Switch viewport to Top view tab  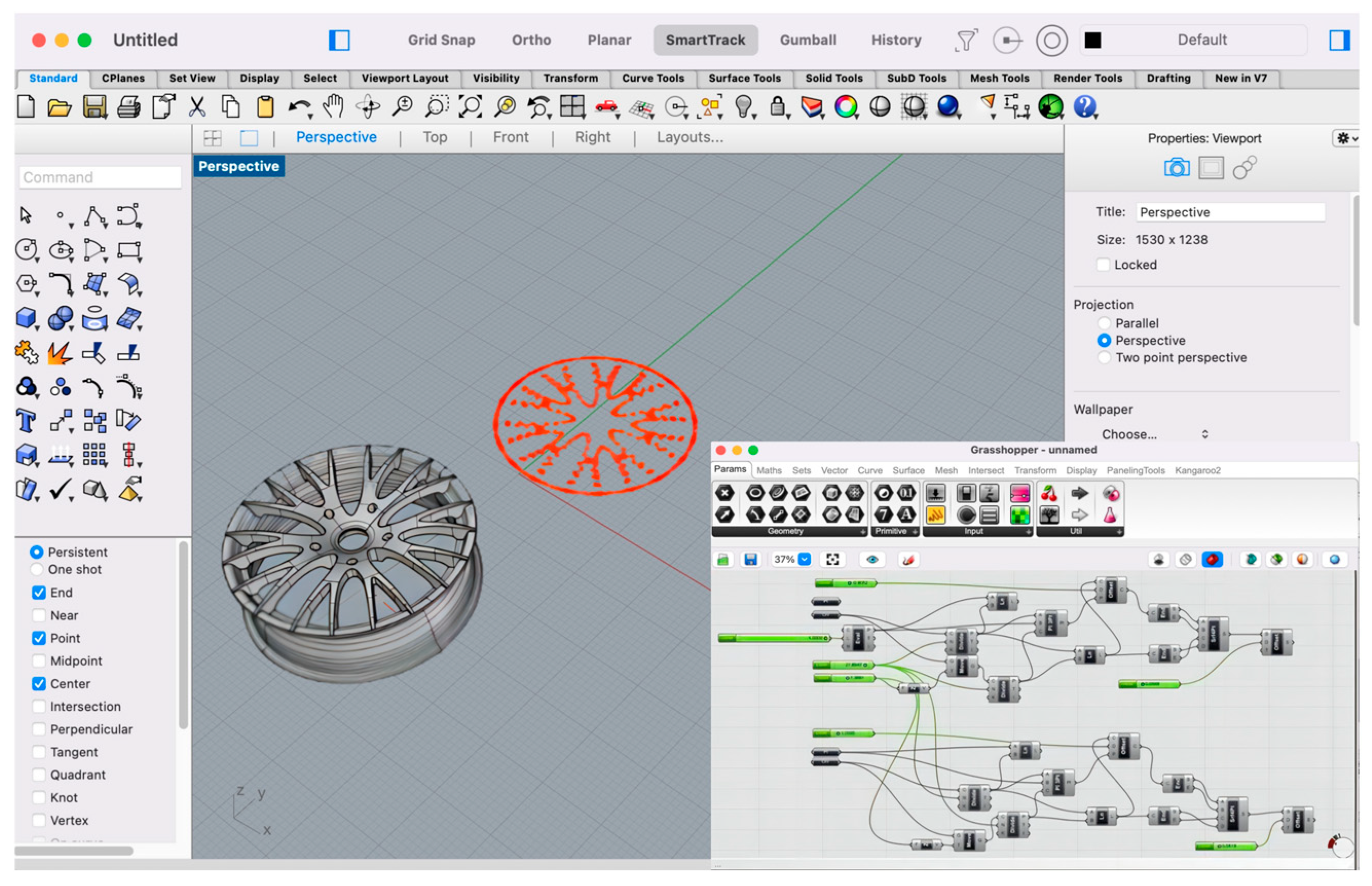pos(435,138)
